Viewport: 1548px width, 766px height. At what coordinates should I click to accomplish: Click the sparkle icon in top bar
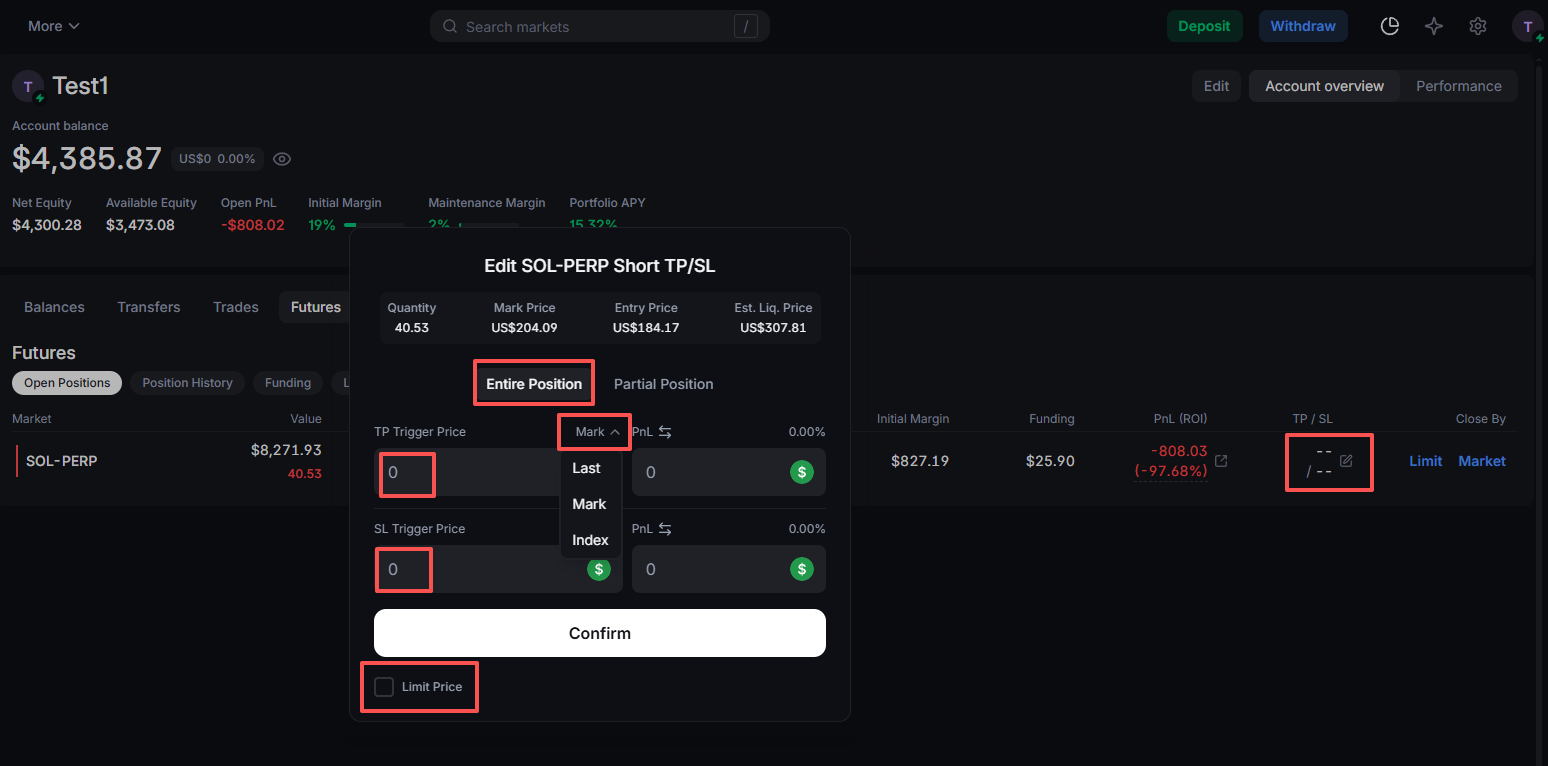(x=1434, y=26)
